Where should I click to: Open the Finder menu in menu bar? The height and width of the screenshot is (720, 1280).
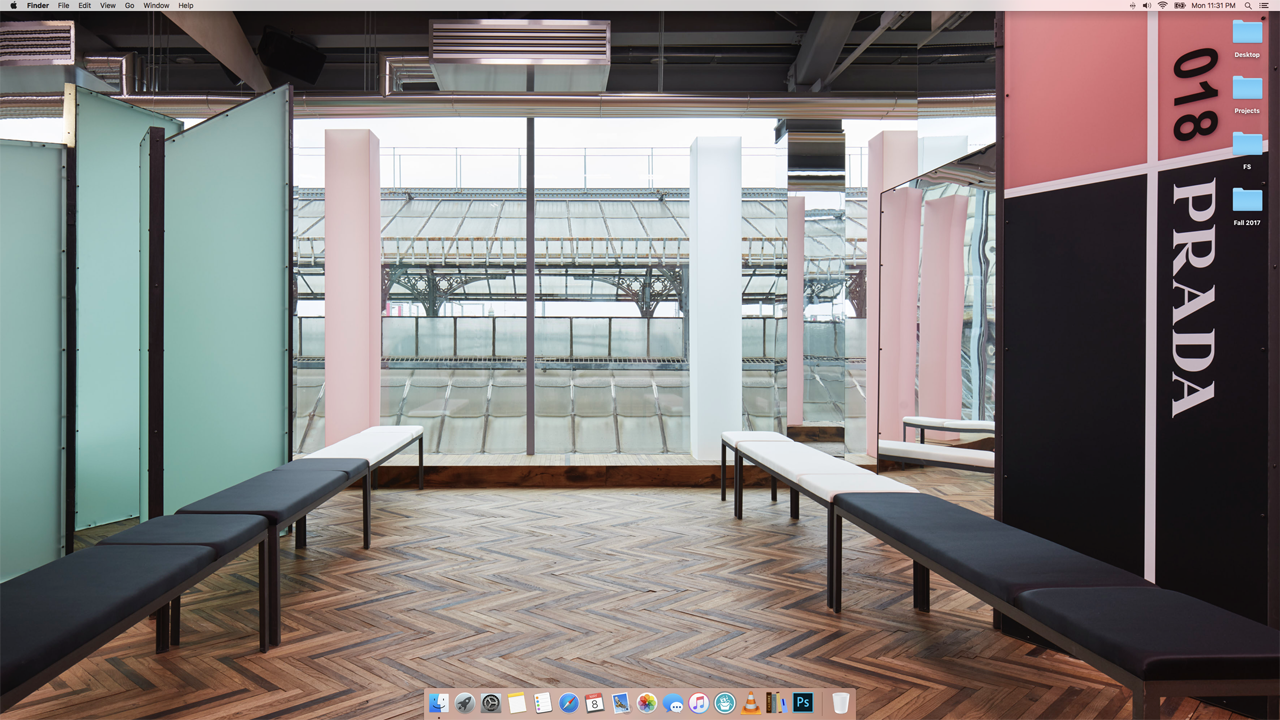[38, 5]
